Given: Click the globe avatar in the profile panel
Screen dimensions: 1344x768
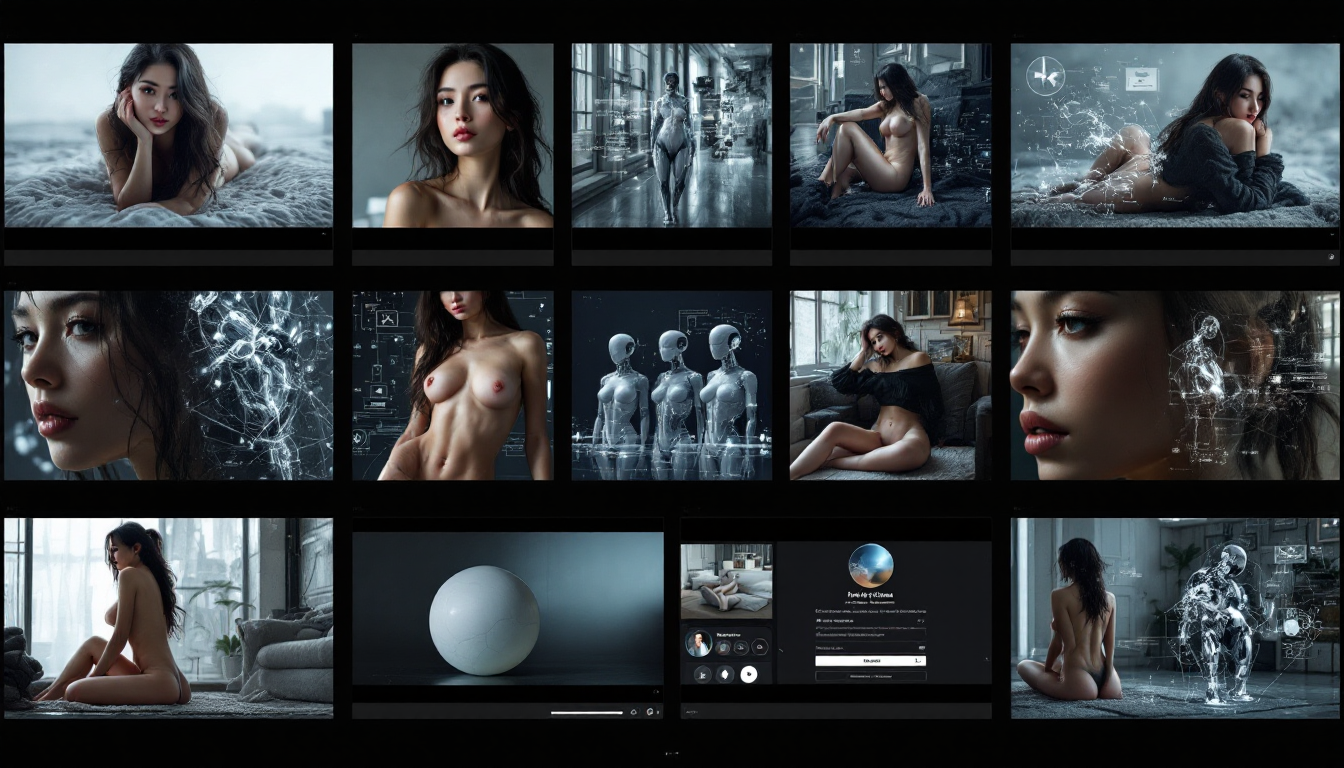Looking at the screenshot, I should tap(872, 568).
